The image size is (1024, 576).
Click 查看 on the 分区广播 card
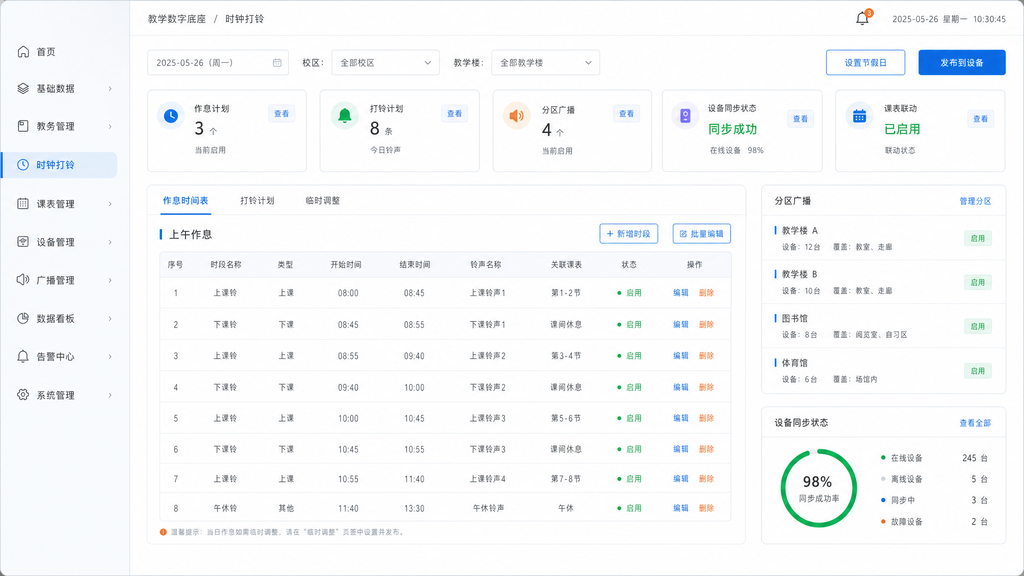click(x=626, y=114)
